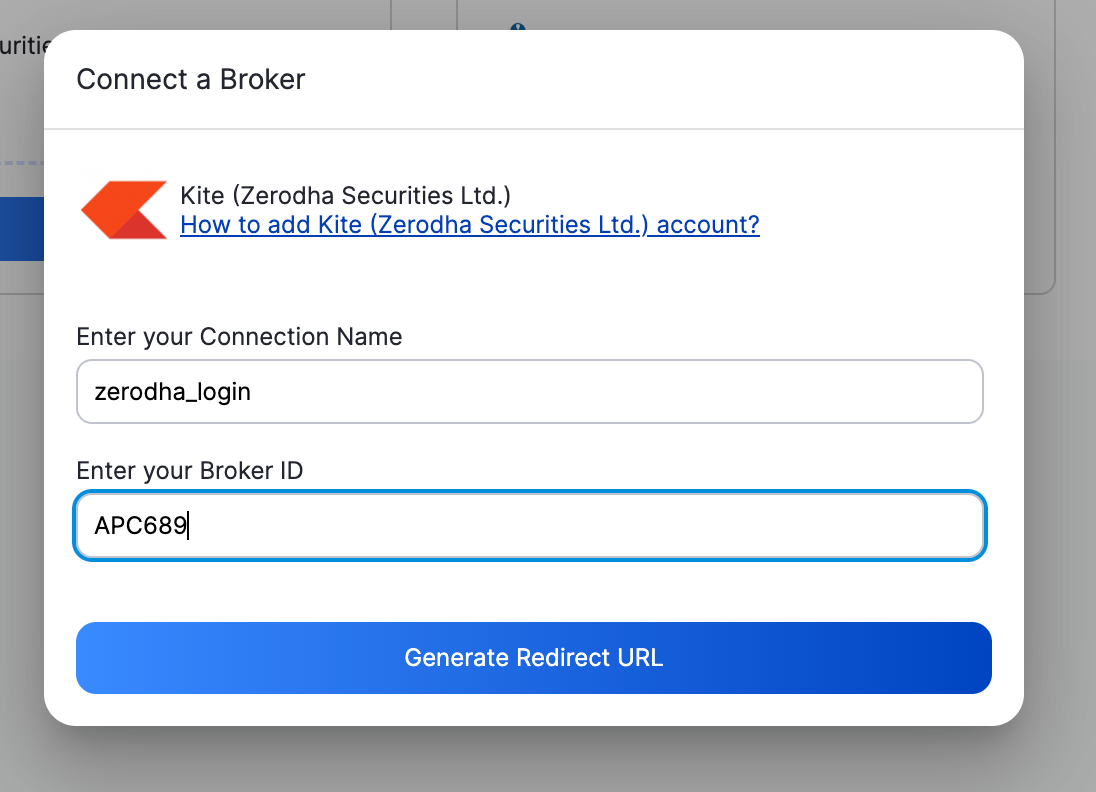This screenshot has width=1096, height=792.
Task: Click the dashed line left of the dialog
Action: [21, 162]
